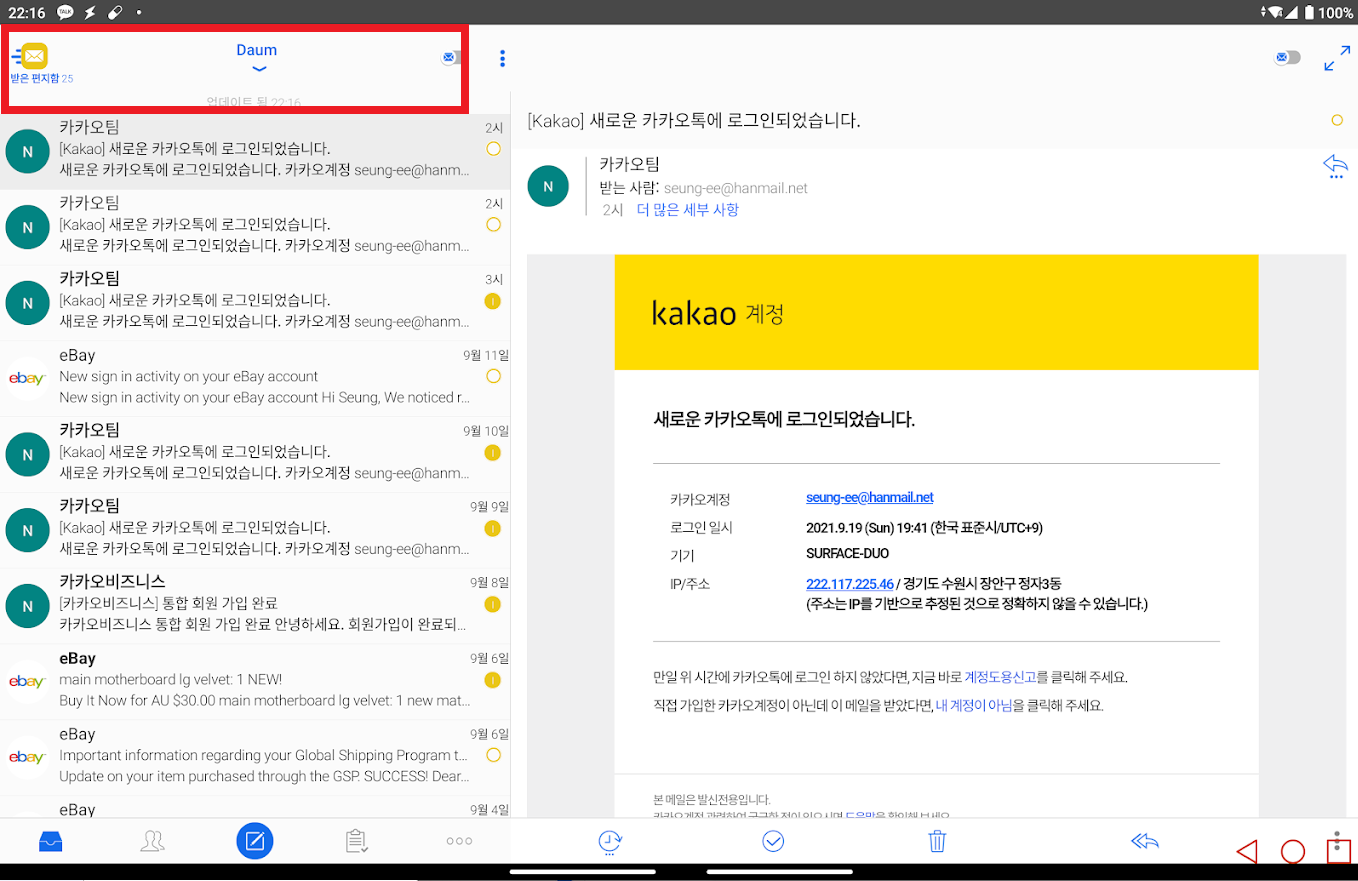Delete the message with the trash icon

(937, 841)
